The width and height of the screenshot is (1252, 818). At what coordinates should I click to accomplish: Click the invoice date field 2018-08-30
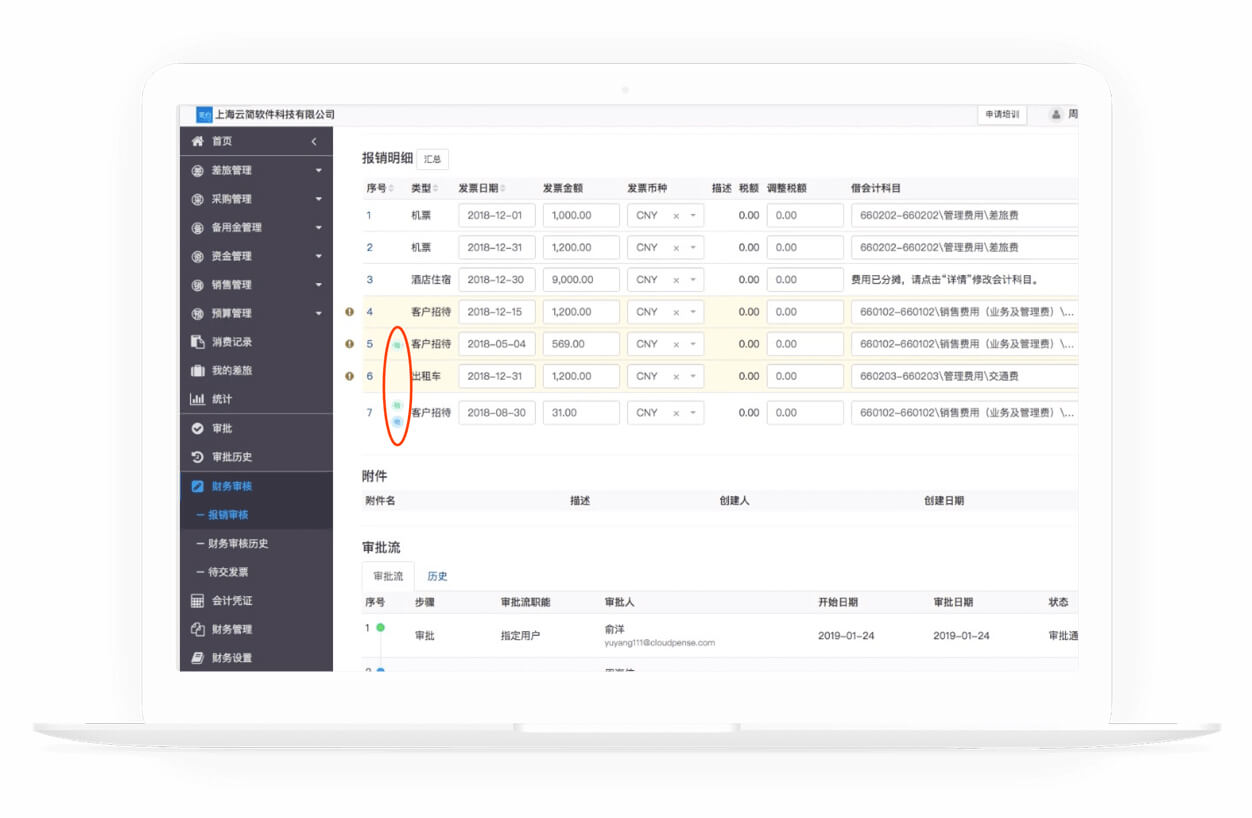[x=497, y=413]
